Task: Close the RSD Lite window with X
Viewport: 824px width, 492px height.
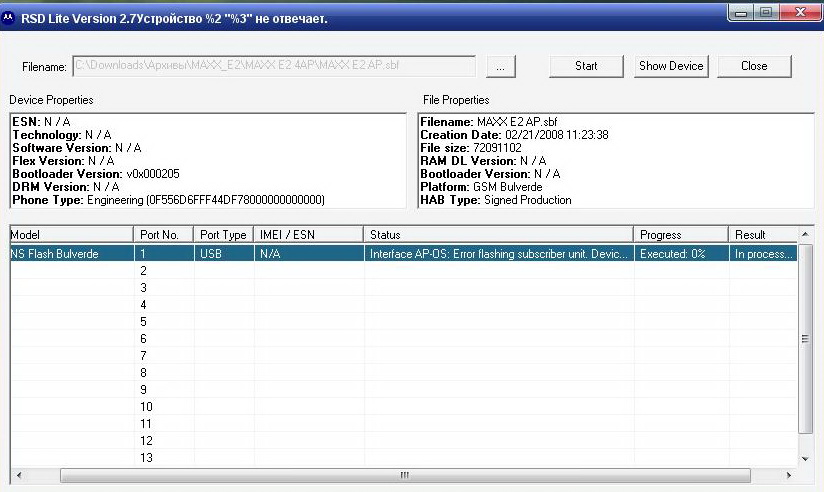Action: (800, 12)
